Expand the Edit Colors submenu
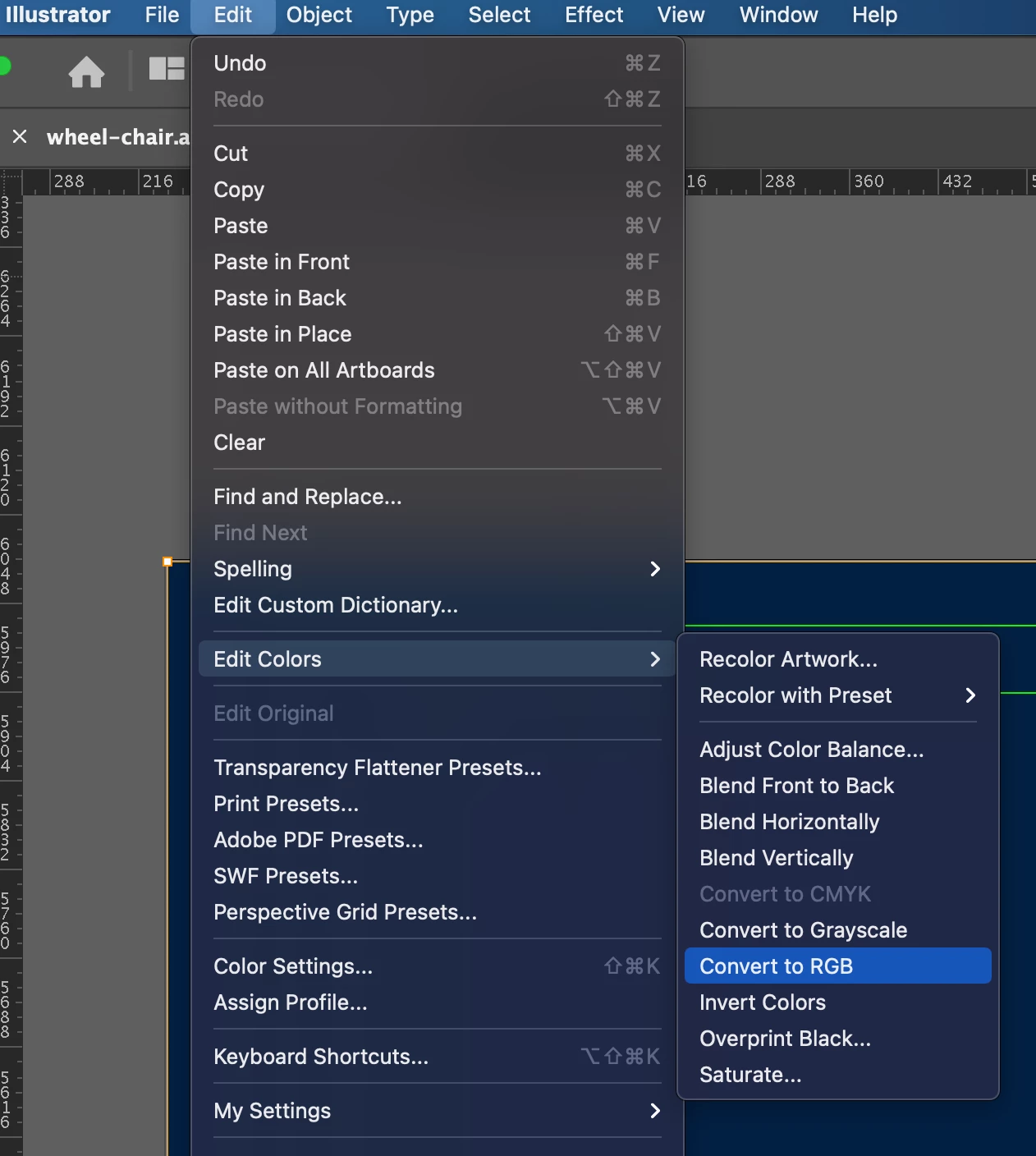 437,659
